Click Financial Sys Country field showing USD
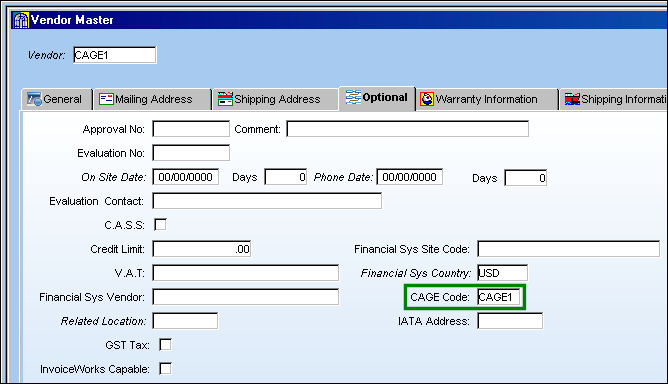This screenshot has width=668, height=384. [x=503, y=273]
